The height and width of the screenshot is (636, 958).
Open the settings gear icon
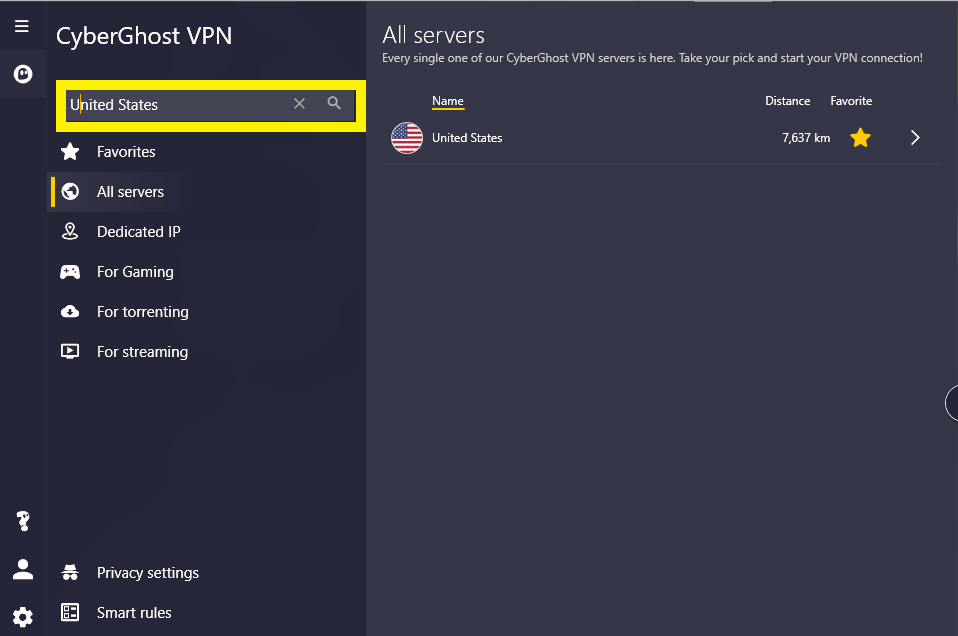[x=23, y=616]
